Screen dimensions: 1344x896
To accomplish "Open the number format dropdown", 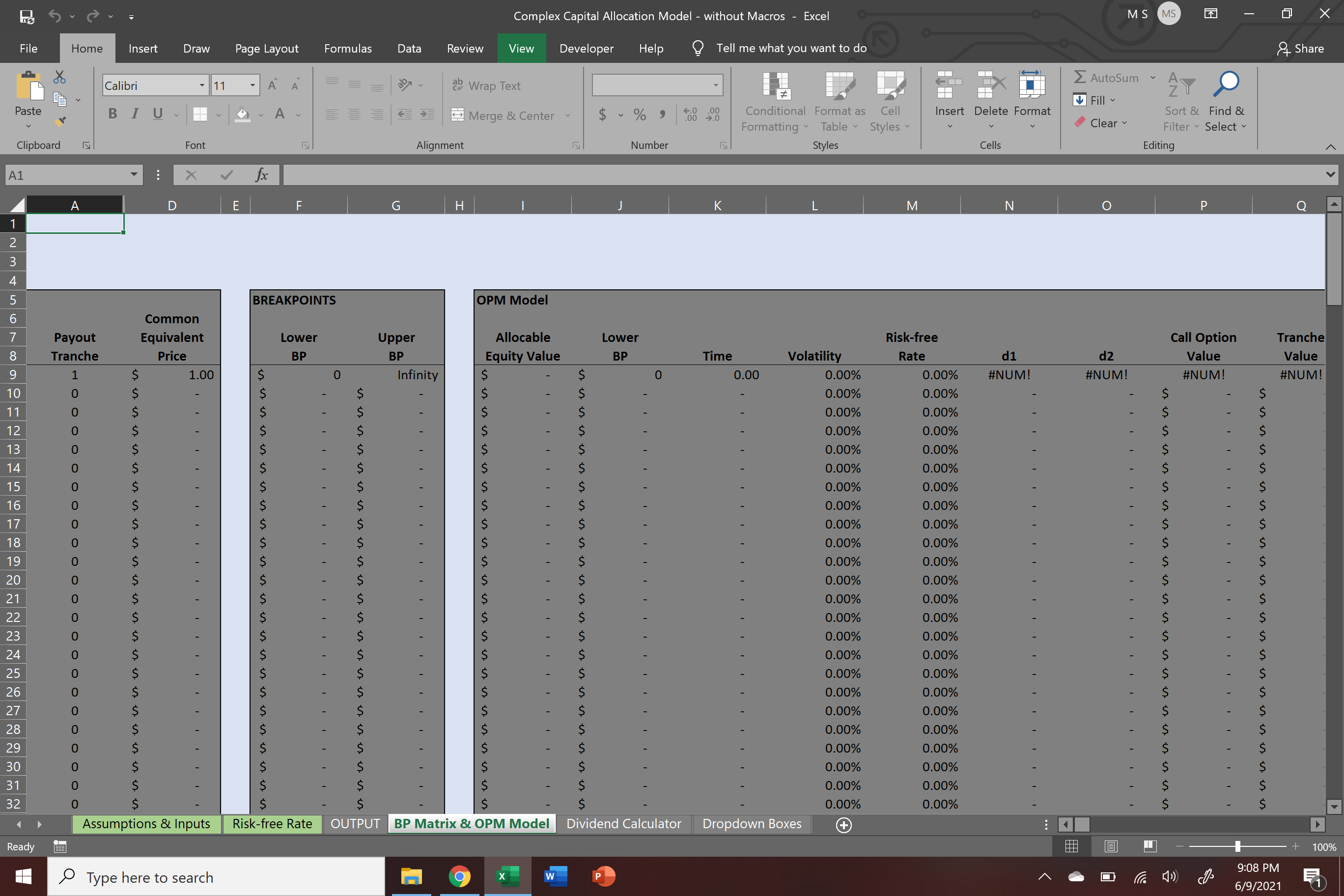I will (715, 85).
